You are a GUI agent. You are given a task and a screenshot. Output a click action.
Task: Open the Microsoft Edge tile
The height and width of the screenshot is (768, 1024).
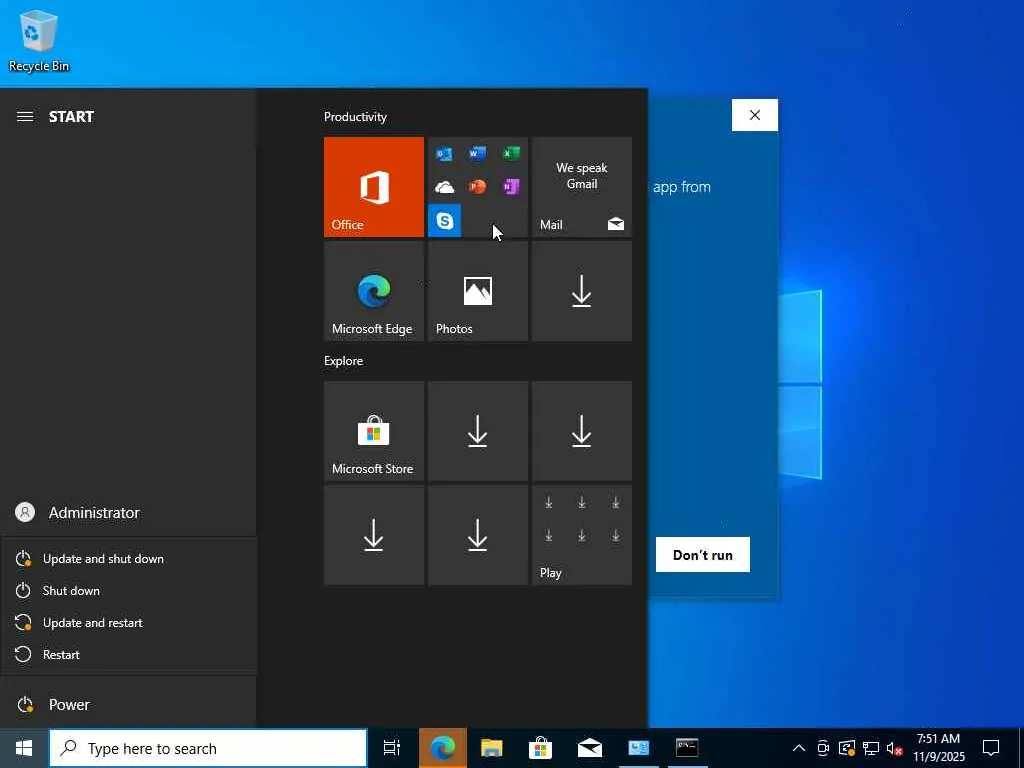(374, 291)
